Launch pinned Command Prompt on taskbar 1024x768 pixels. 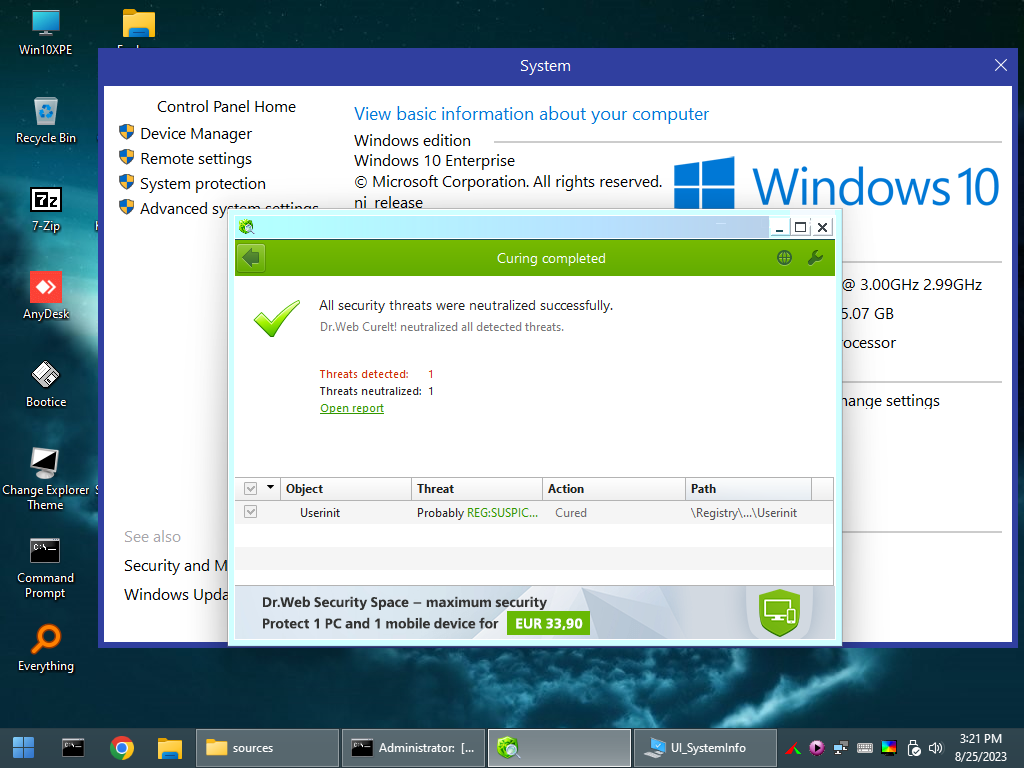73,748
